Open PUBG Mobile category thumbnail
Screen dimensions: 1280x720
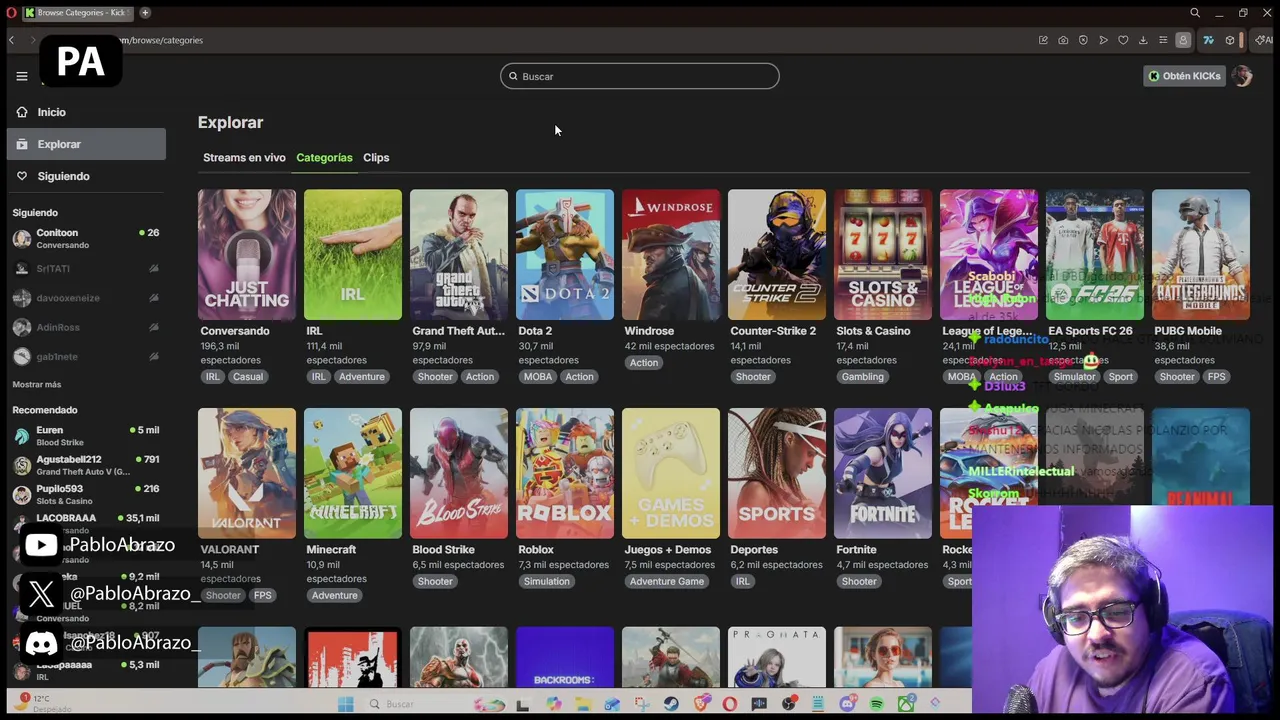tap(1201, 255)
